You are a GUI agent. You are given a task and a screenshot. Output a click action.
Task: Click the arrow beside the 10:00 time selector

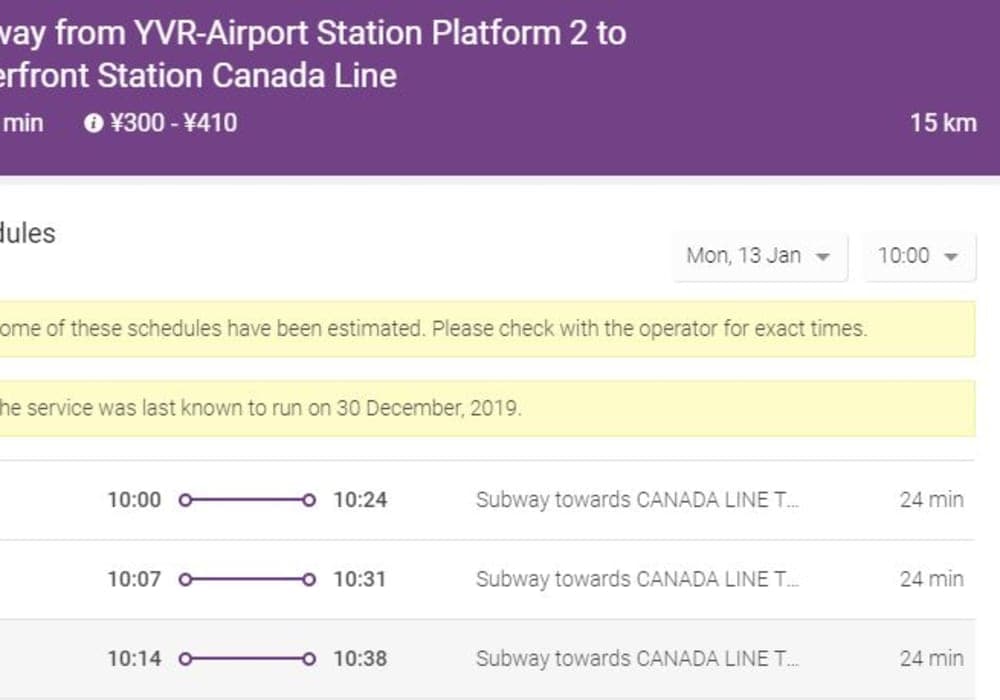coord(951,257)
